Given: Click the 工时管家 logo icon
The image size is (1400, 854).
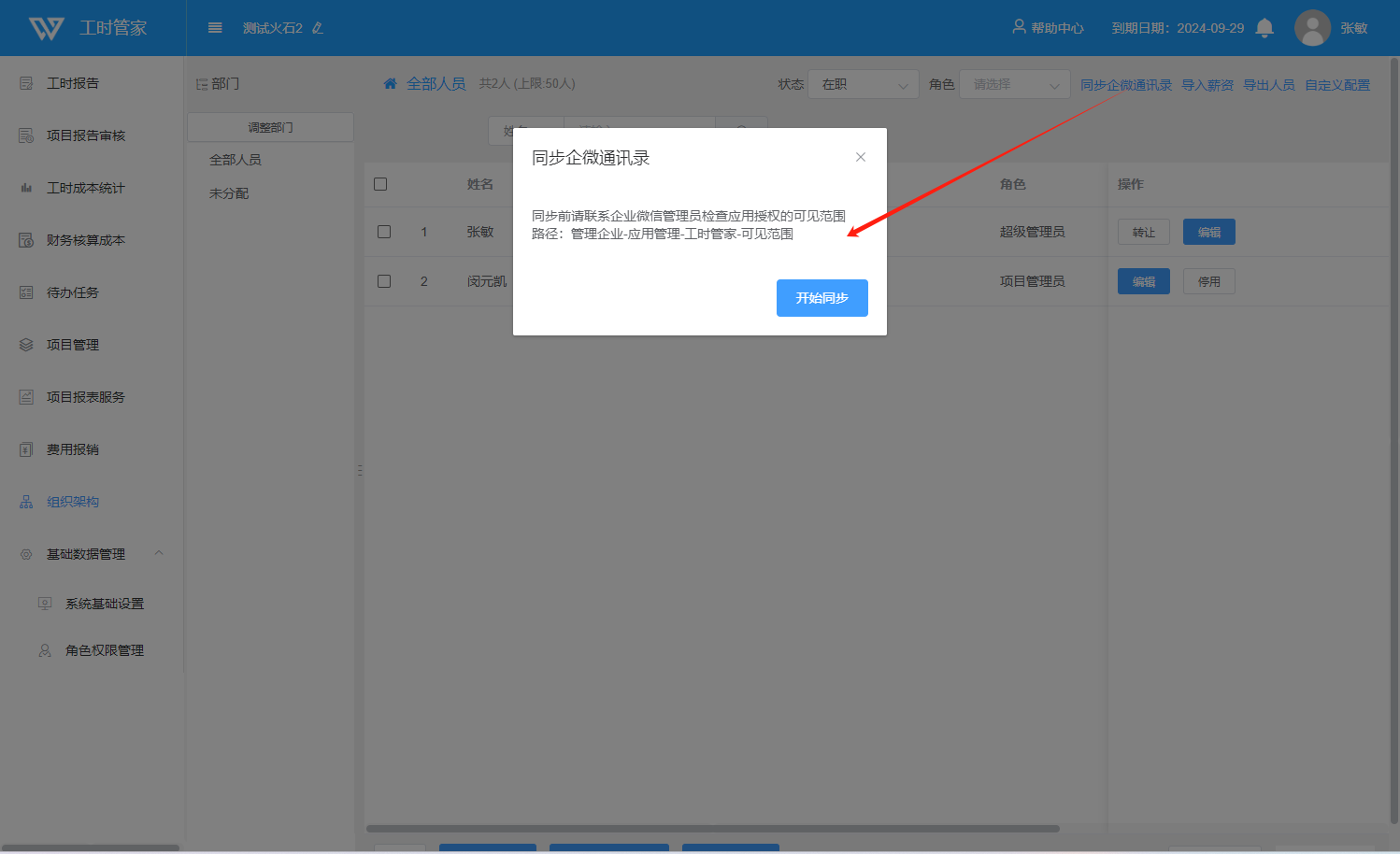Looking at the screenshot, I should tap(46, 28).
